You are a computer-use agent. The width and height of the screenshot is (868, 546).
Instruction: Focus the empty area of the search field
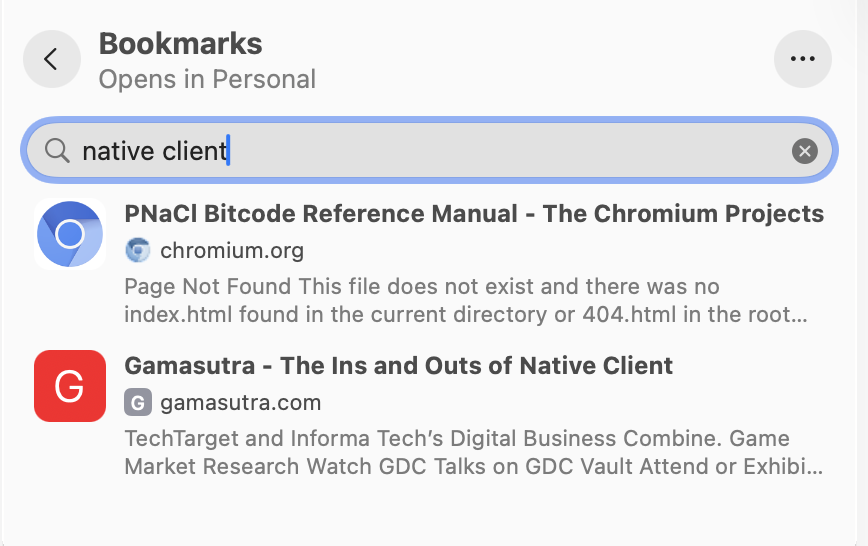click(x=500, y=151)
